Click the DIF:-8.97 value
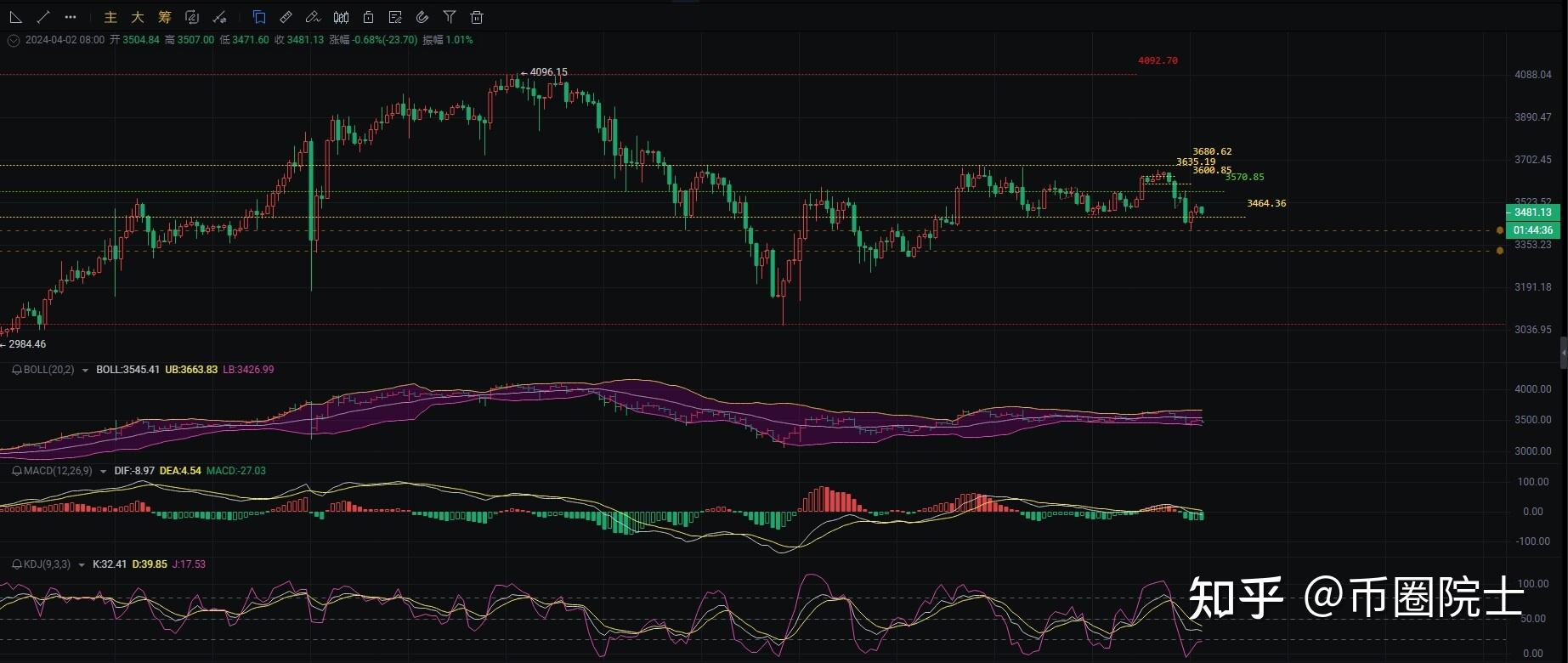The image size is (1568, 663). coord(134,471)
